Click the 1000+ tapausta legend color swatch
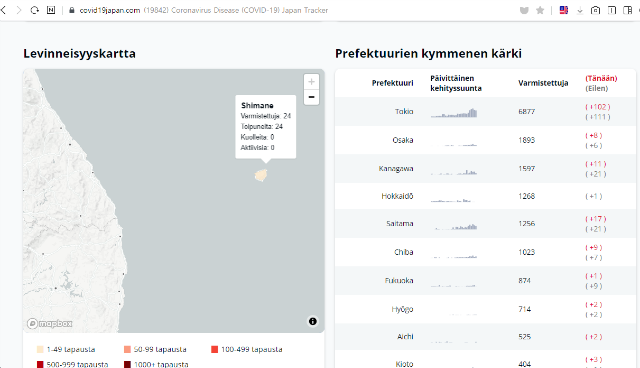Screen dimensions: 640x368 tap(127, 364)
